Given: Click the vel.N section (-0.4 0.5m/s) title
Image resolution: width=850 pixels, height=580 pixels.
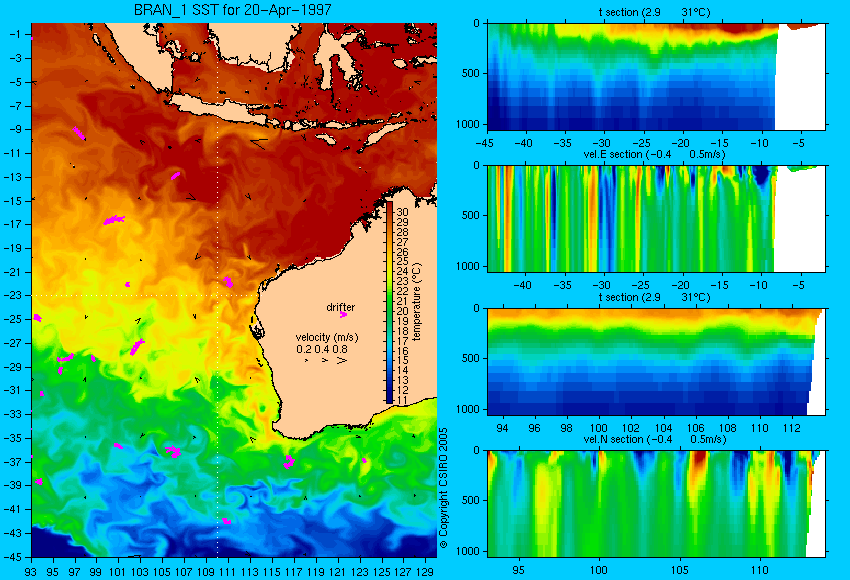Looking at the screenshot, I should tap(654, 439).
